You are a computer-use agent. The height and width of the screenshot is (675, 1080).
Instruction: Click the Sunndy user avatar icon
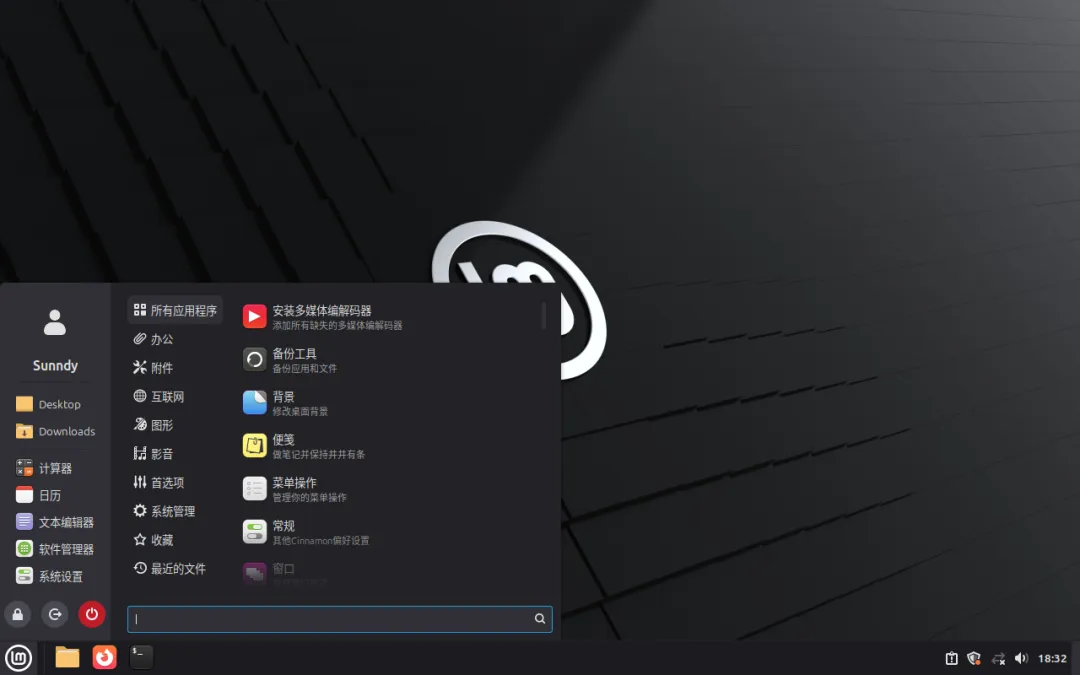pos(55,322)
